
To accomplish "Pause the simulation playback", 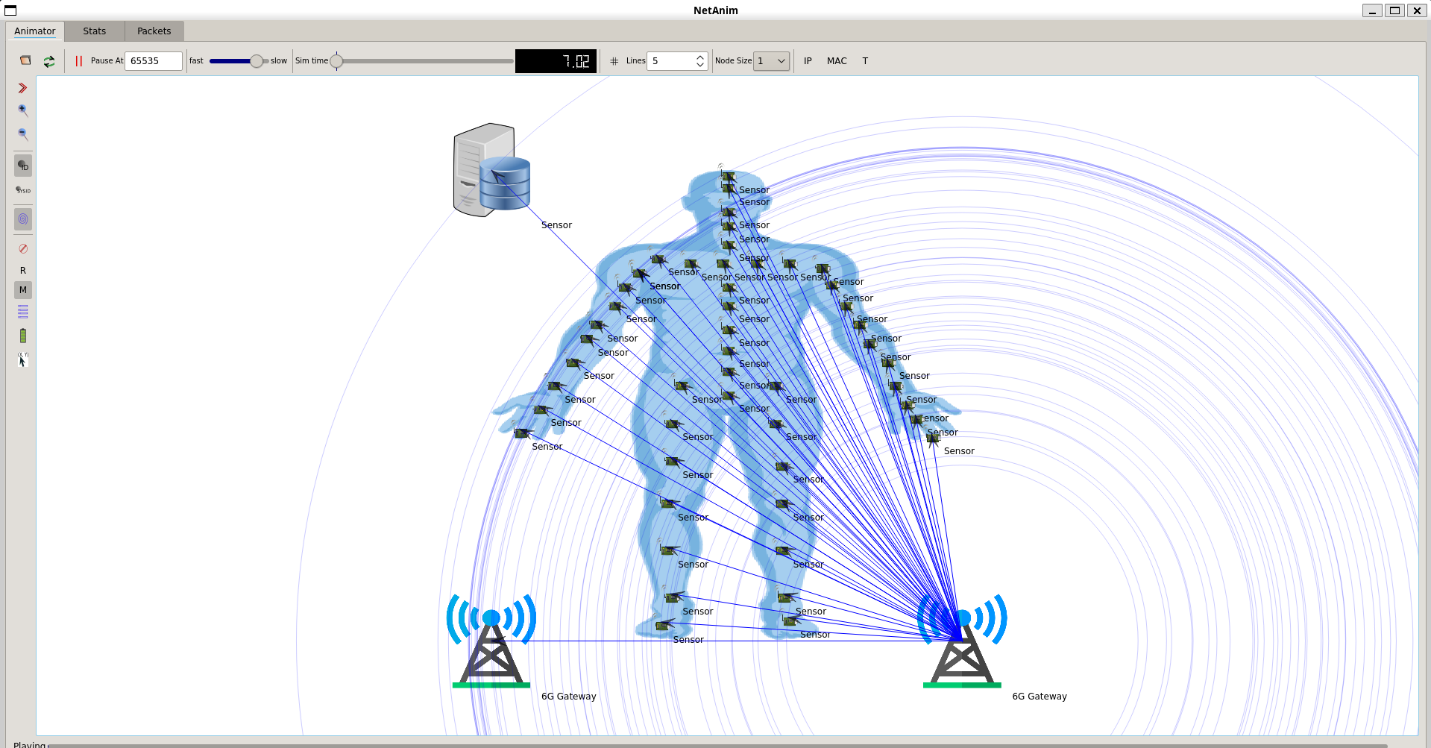I will 78,61.
